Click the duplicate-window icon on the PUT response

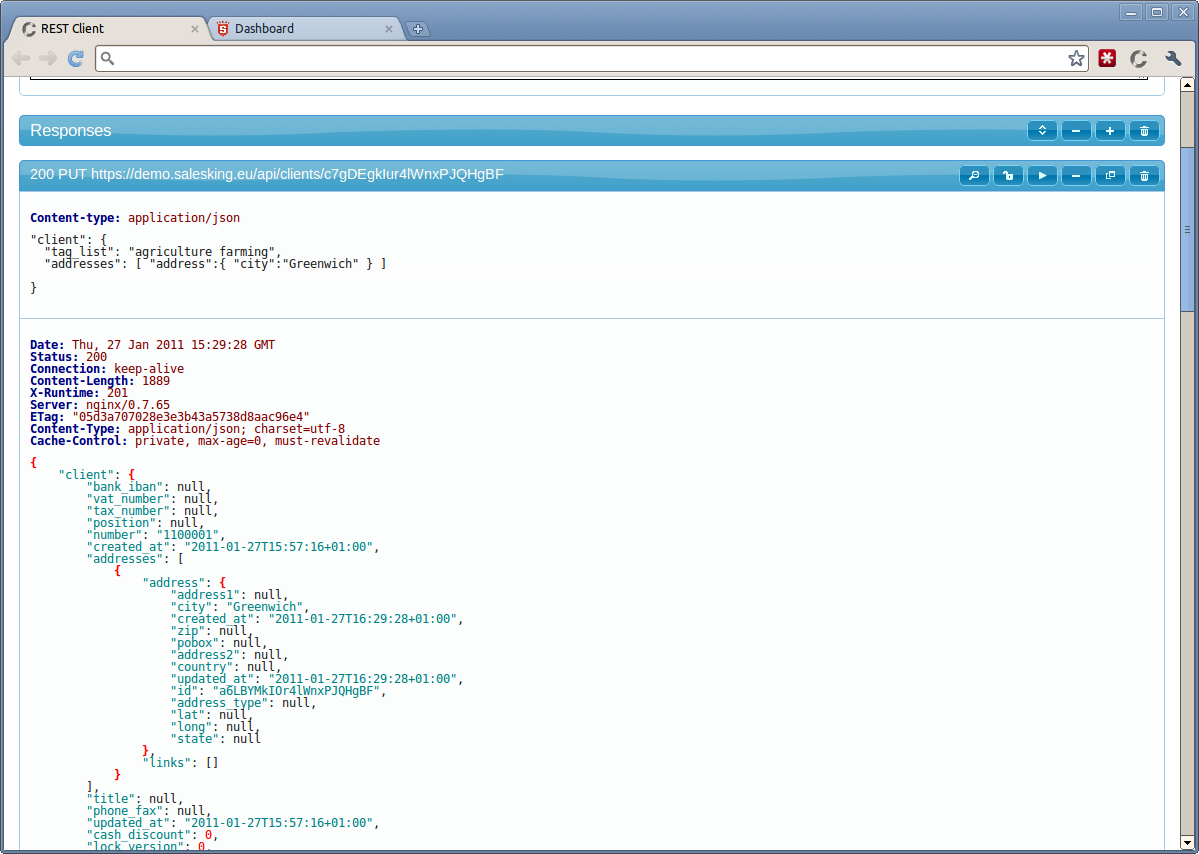(1110, 176)
